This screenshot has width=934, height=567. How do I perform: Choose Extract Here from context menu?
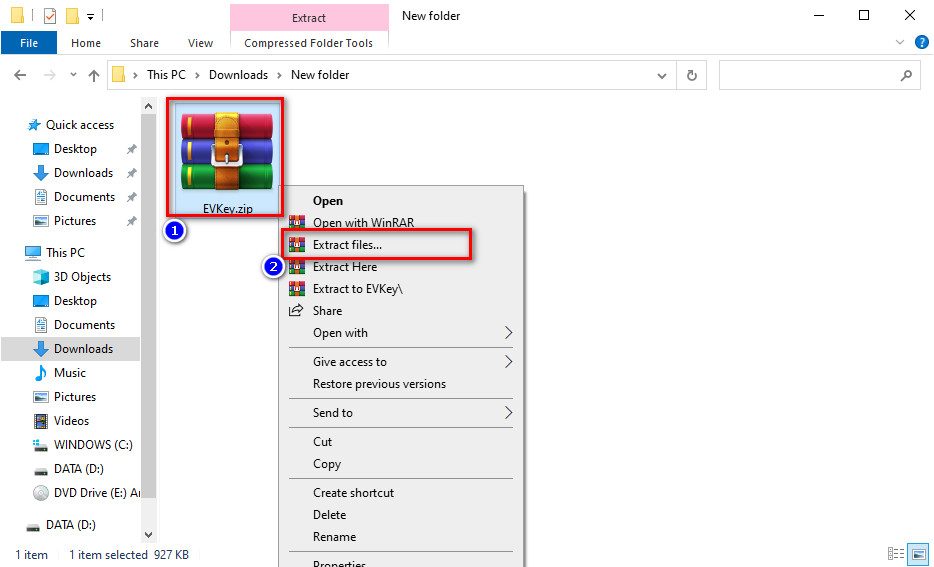(x=399, y=267)
